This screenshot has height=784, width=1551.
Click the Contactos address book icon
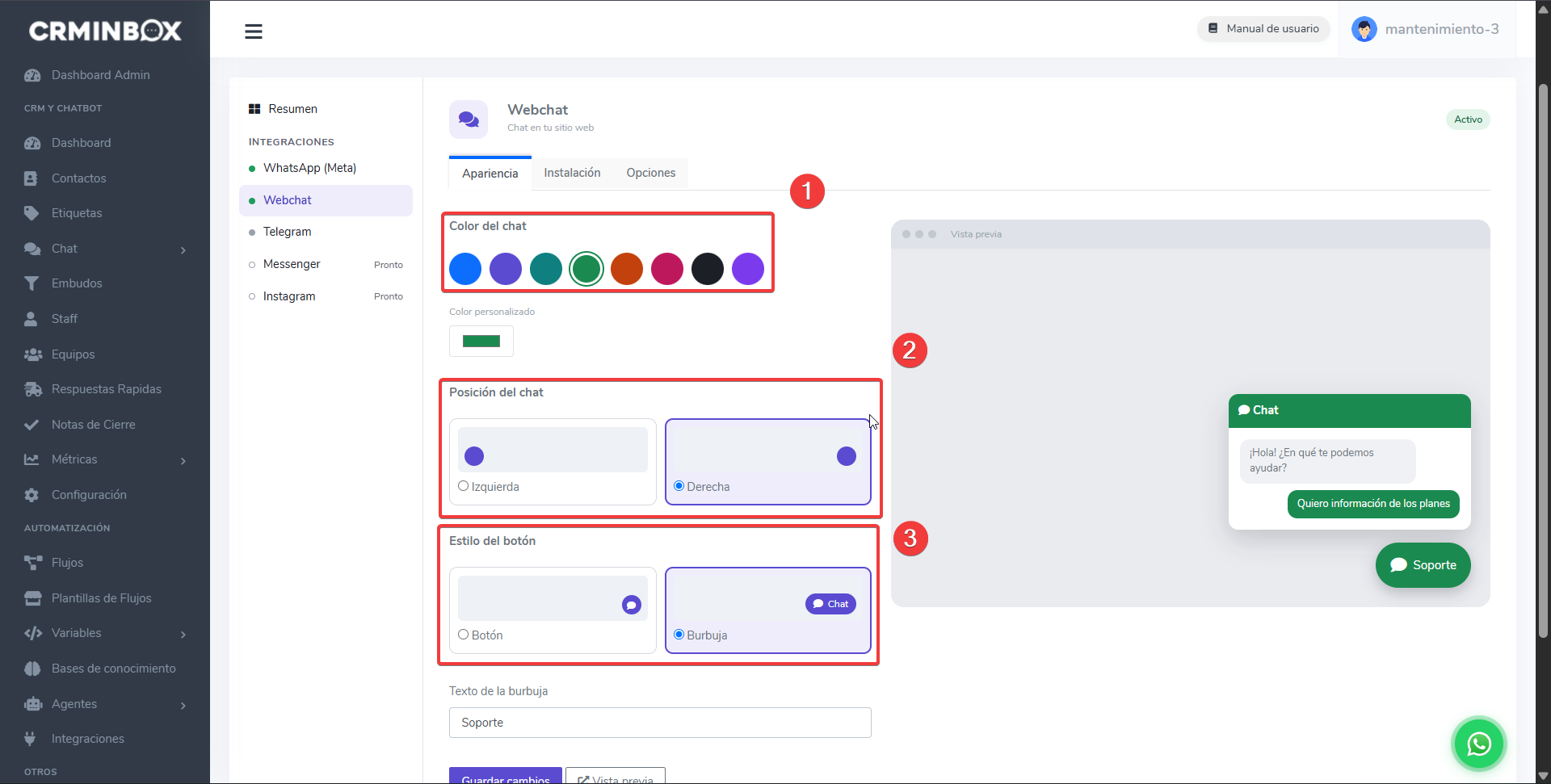pyautogui.click(x=32, y=178)
